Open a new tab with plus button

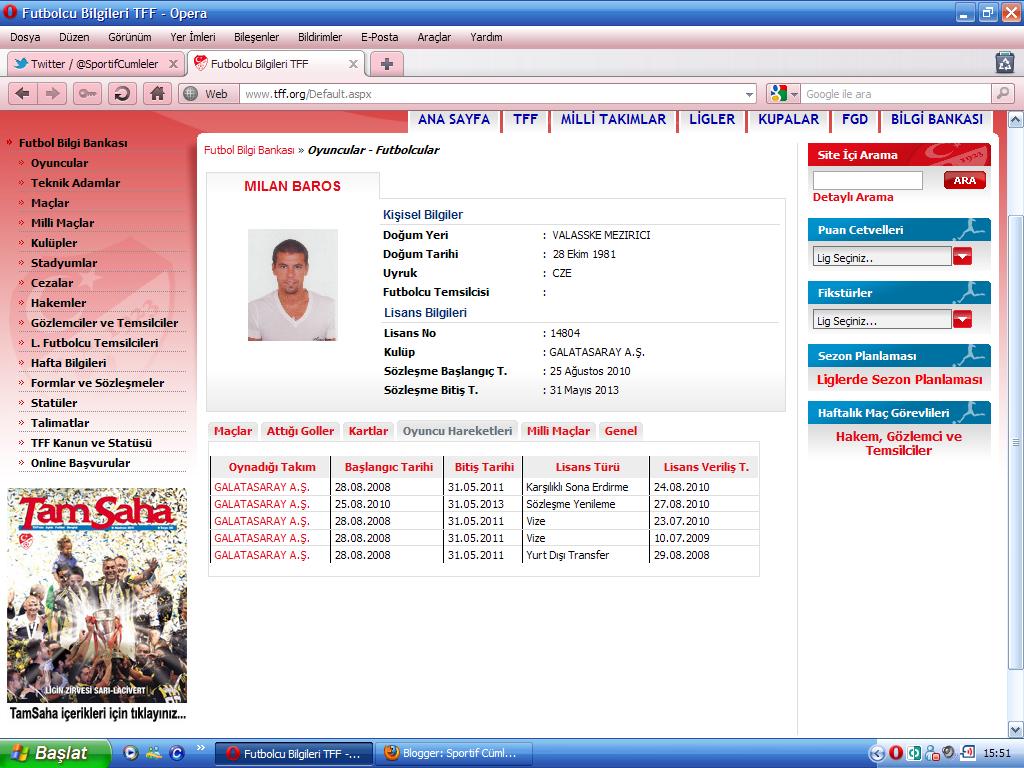coord(387,64)
